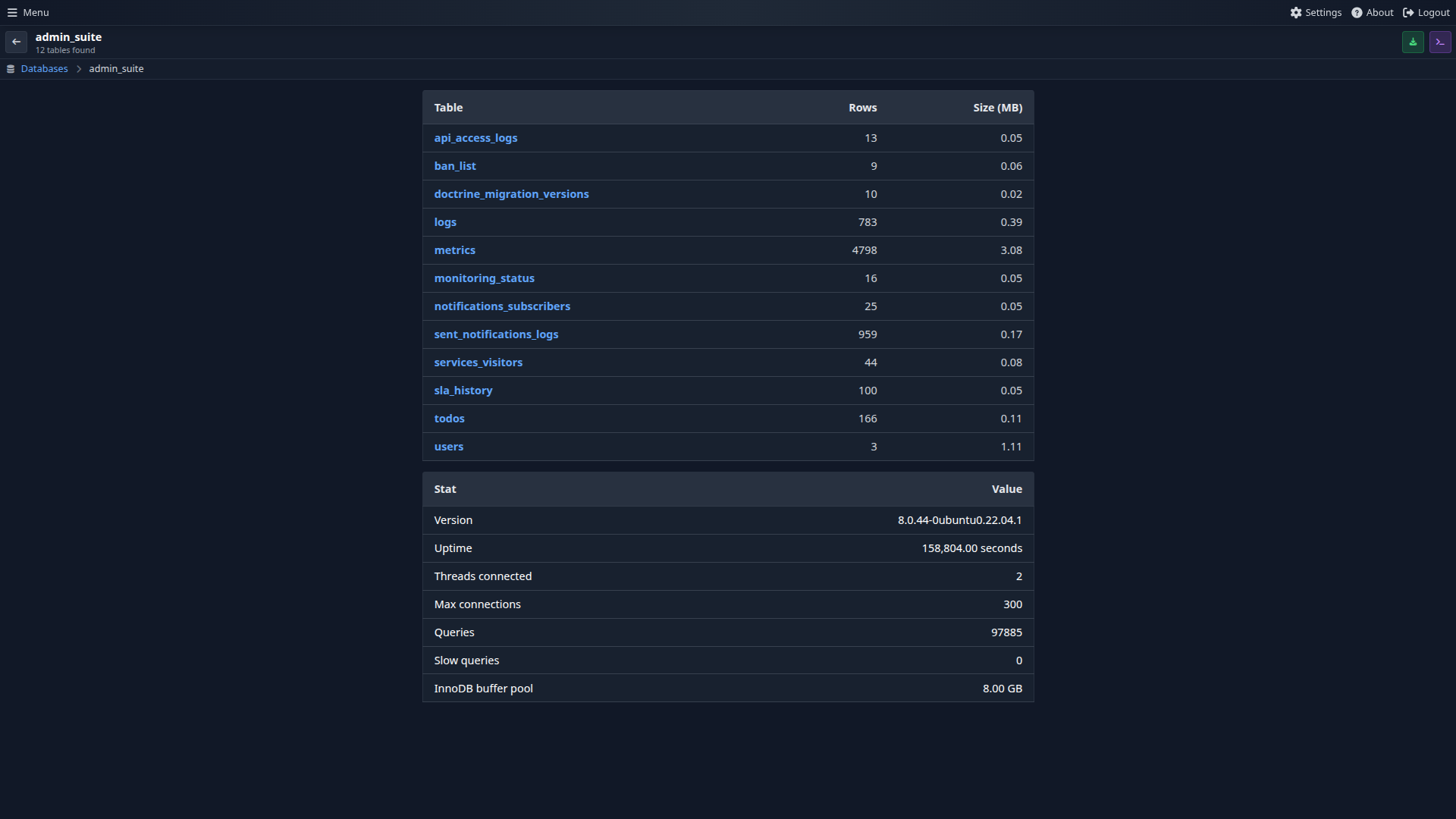Viewport: 1456px width, 819px height.
Task: Open the metrics table
Action: click(x=454, y=249)
